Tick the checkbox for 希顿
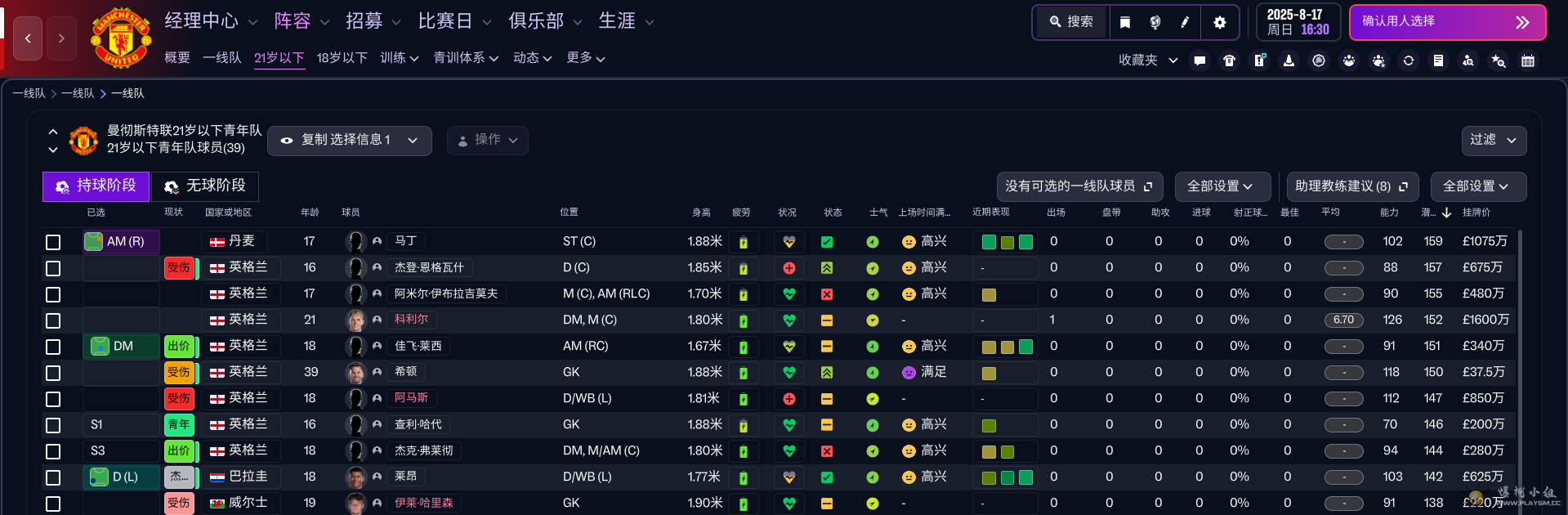This screenshot has width=1568, height=515. point(53,373)
